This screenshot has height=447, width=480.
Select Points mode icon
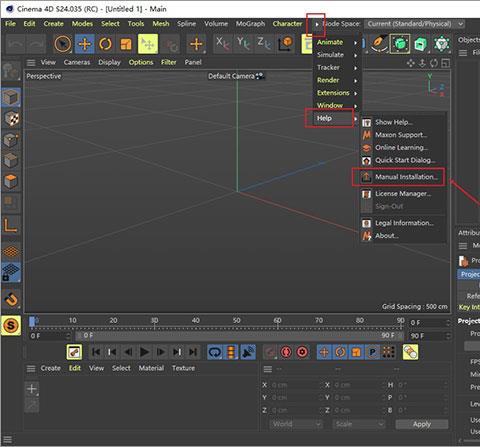[11, 140]
